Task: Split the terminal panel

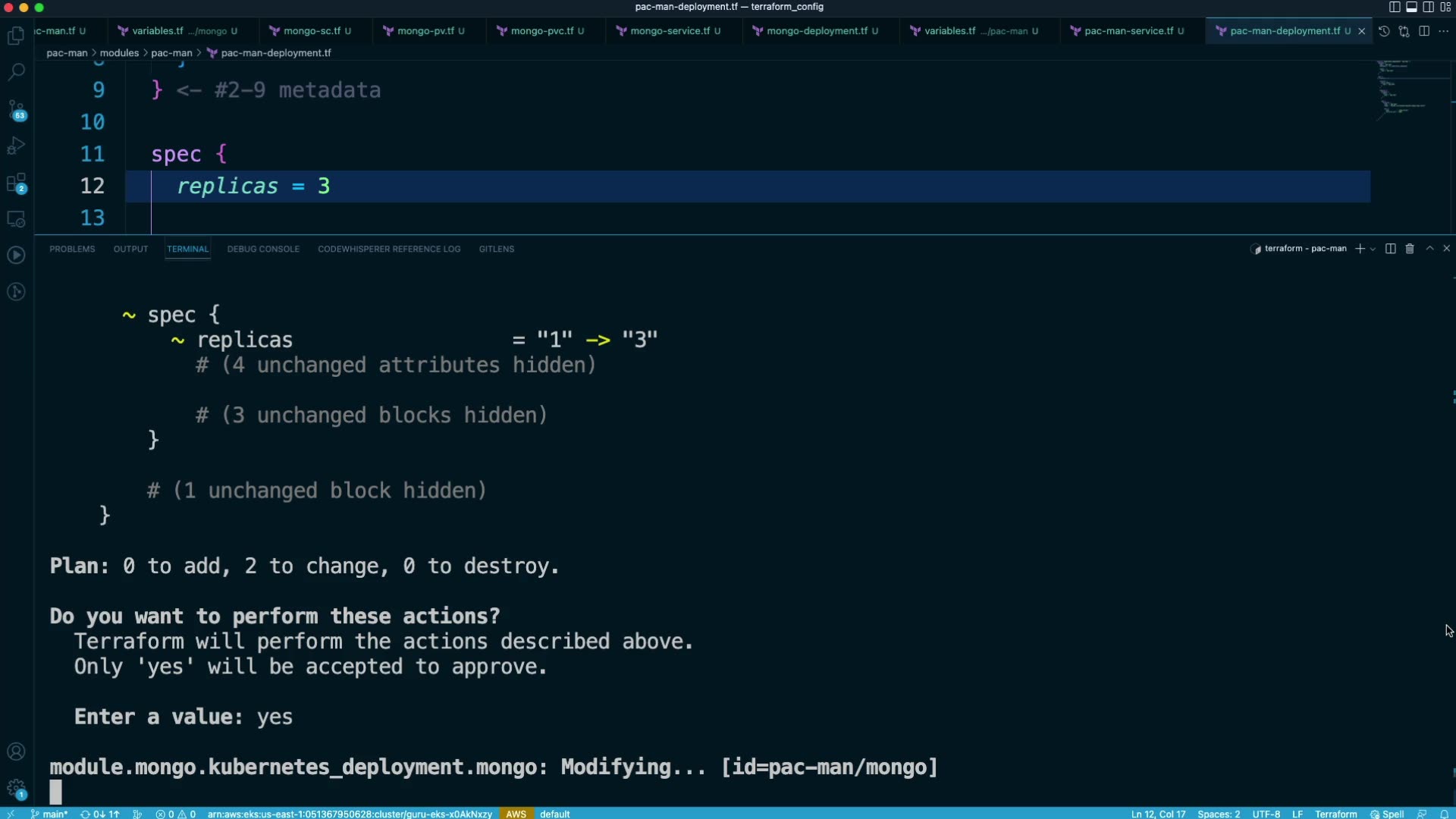Action: pyautogui.click(x=1390, y=249)
